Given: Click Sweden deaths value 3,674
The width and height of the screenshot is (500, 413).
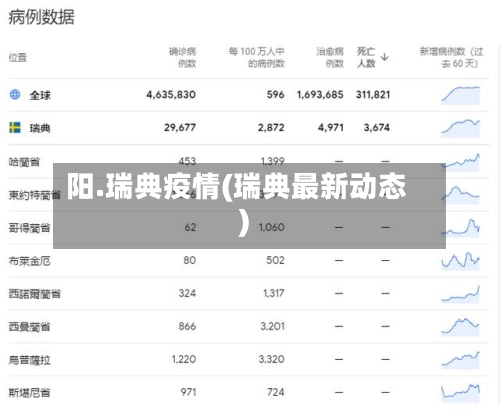Looking at the screenshot, I should click(x=377, y=127).
